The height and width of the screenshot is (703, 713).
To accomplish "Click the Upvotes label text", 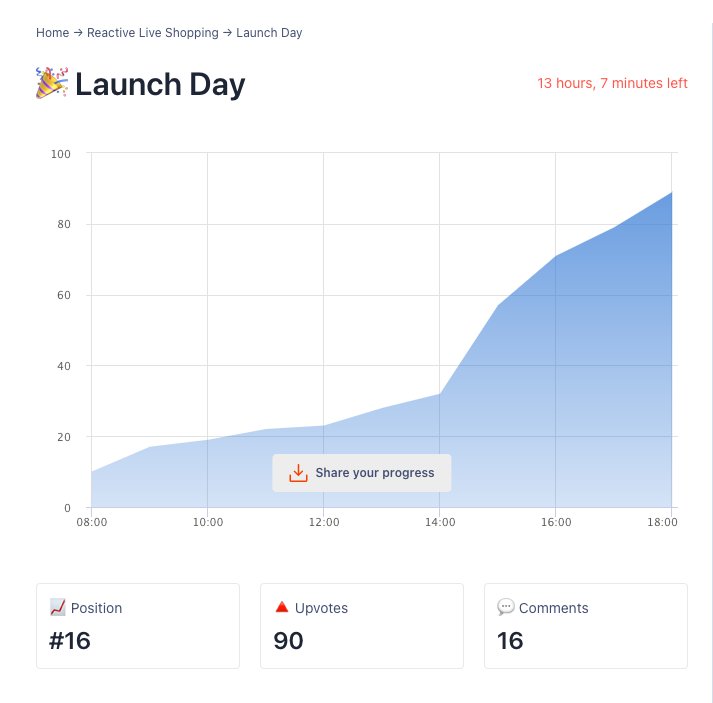I will [x=321, y=608].
